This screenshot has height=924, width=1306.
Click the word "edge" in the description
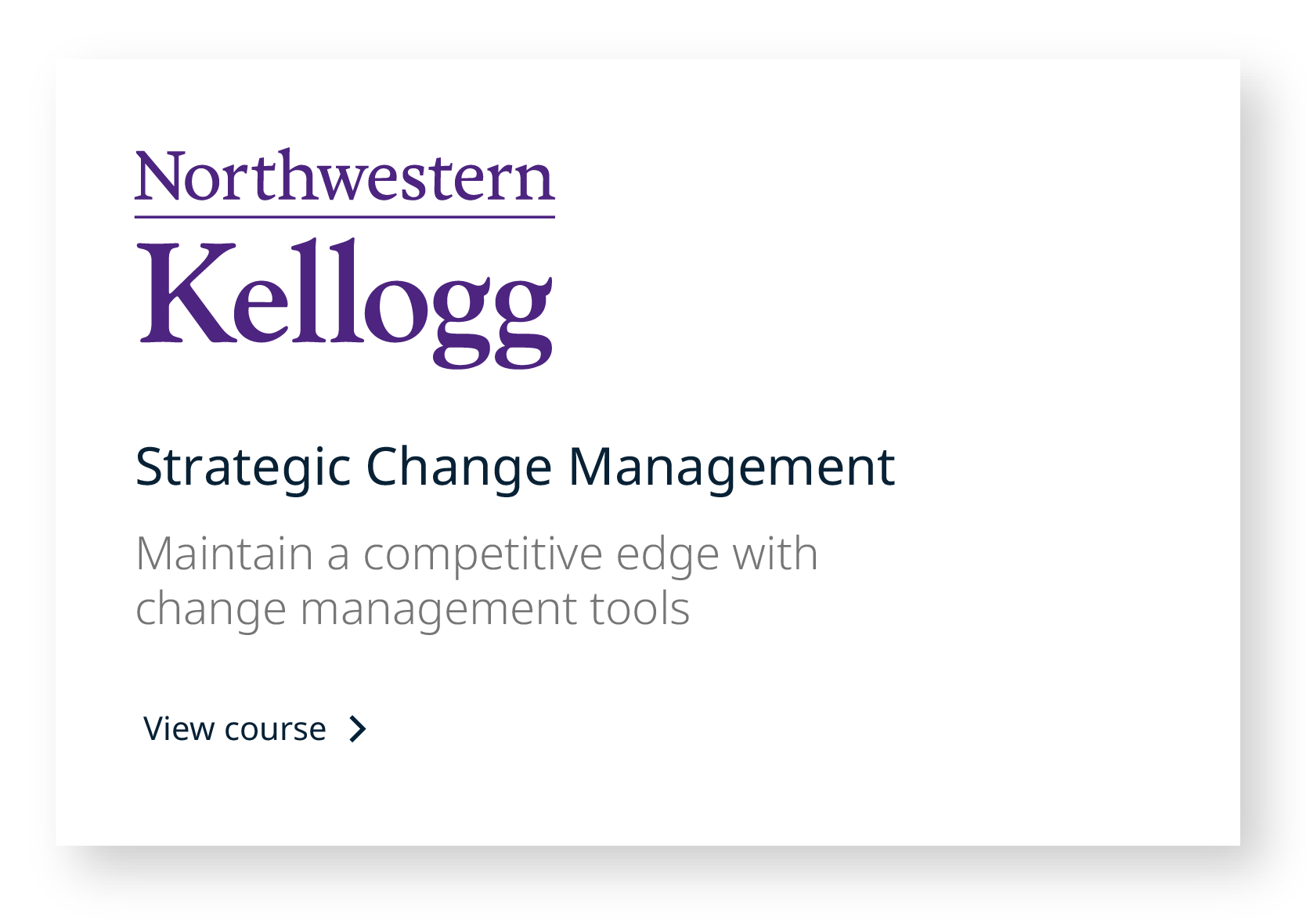(x=667, y=555)
